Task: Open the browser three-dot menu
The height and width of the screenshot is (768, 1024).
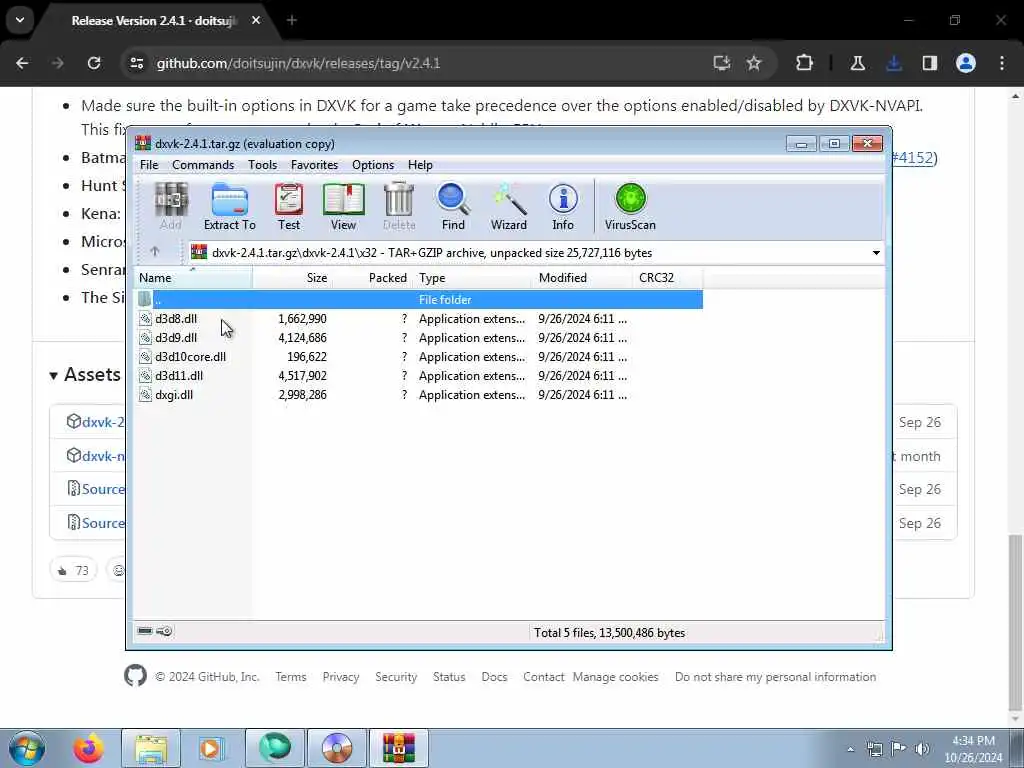Action: (x=1002, y=63)
